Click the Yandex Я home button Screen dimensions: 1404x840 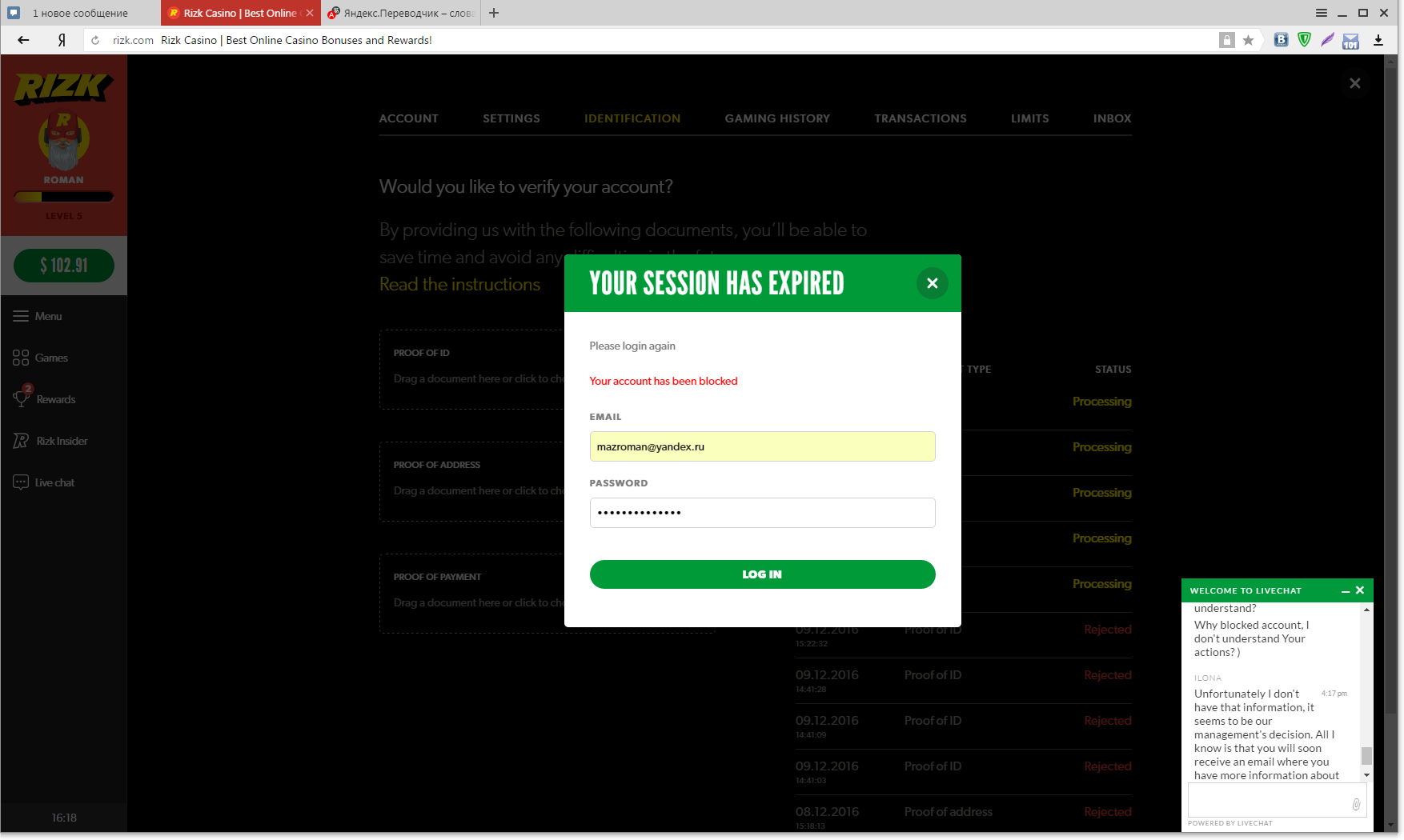[62, 40]
